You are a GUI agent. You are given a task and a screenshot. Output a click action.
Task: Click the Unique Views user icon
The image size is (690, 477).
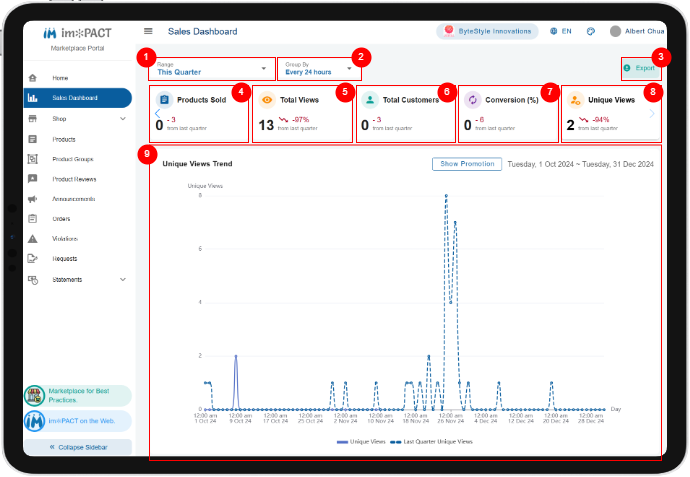(575, 100)
